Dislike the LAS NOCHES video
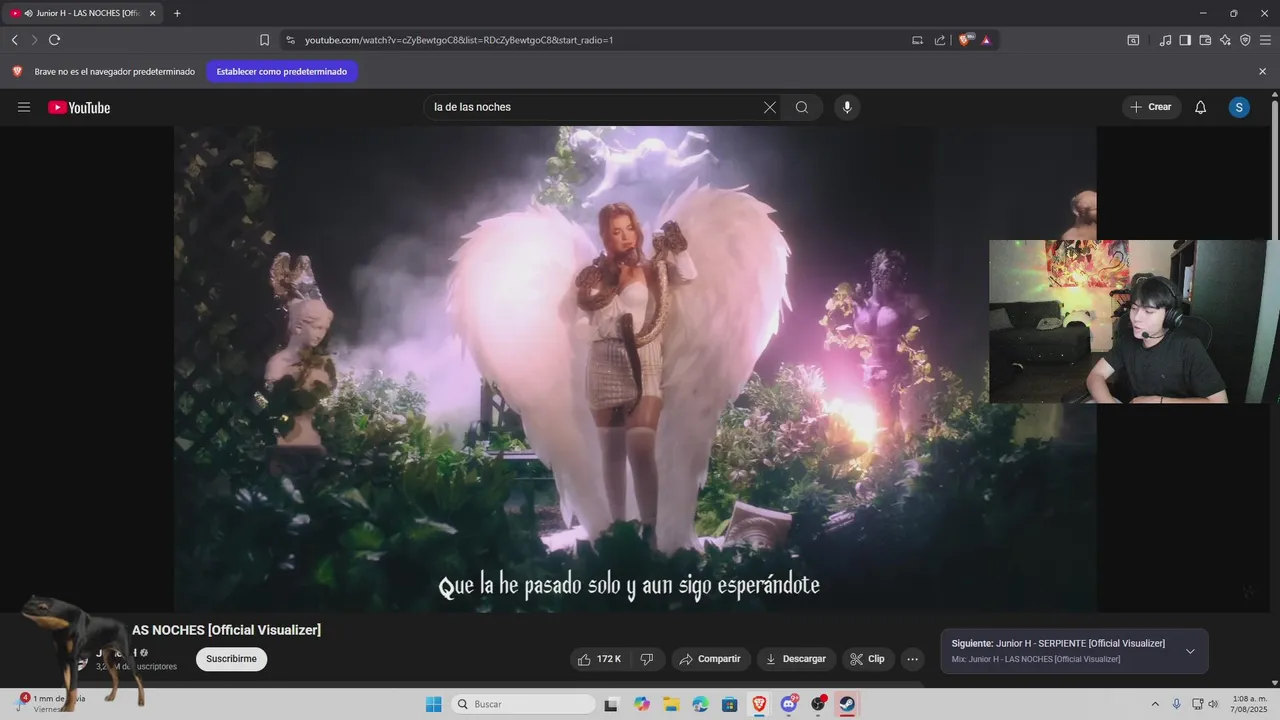 [647, 659]
